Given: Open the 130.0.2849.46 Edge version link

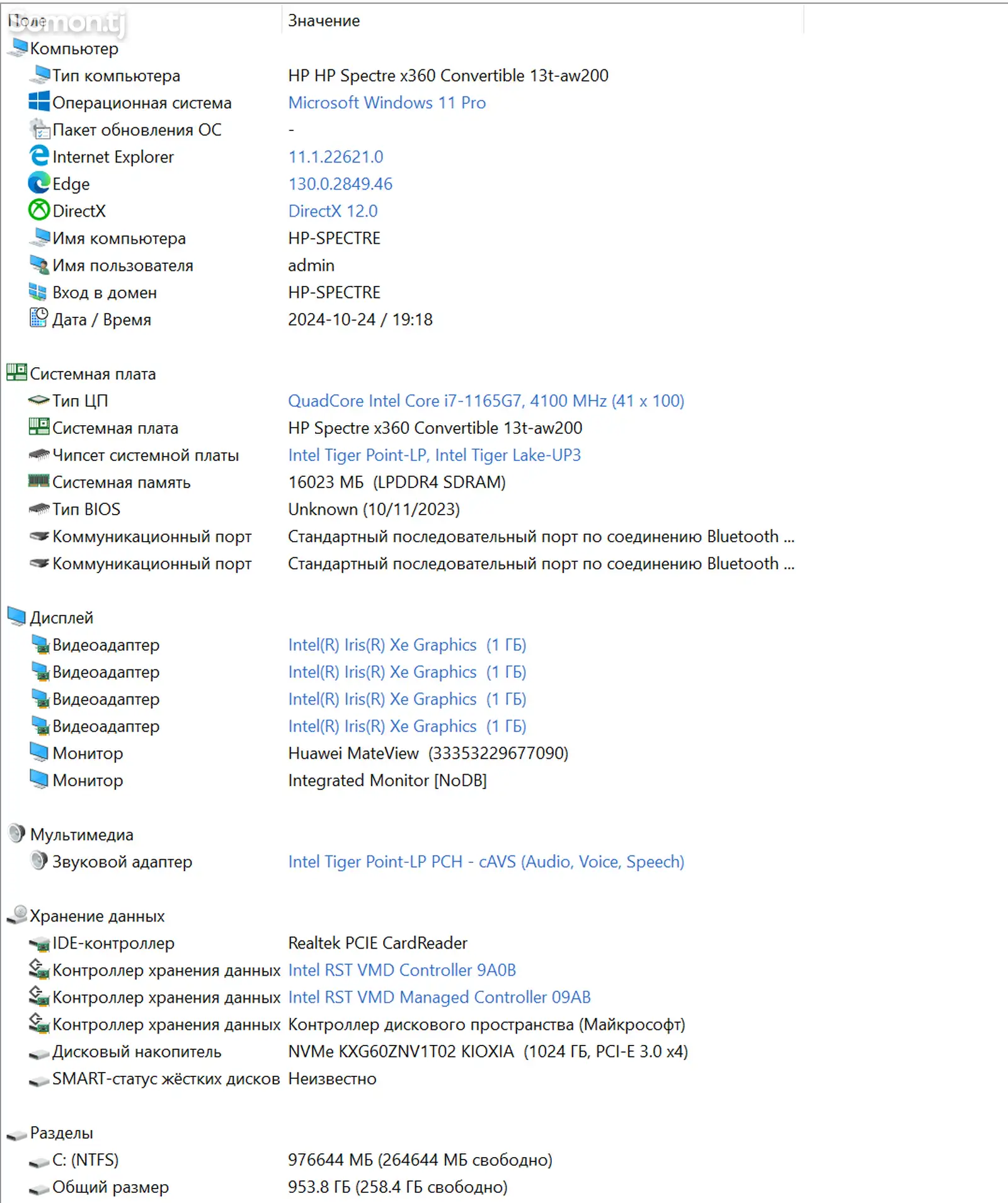Looking at the screenshot, I should [x=340, y=184].
